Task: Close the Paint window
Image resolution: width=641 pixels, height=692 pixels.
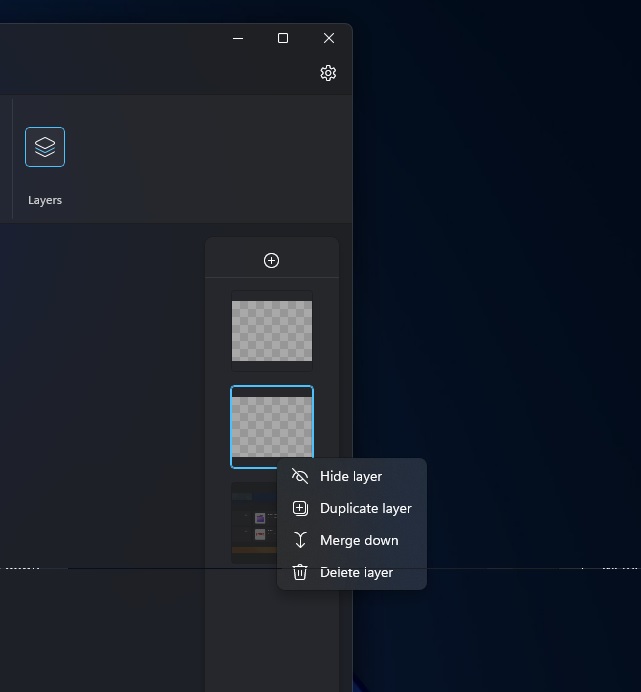Action: point(329,38)
